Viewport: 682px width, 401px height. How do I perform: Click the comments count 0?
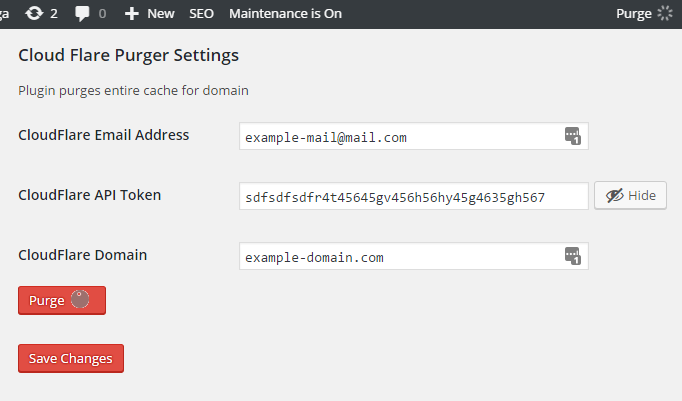coord(102,14)
